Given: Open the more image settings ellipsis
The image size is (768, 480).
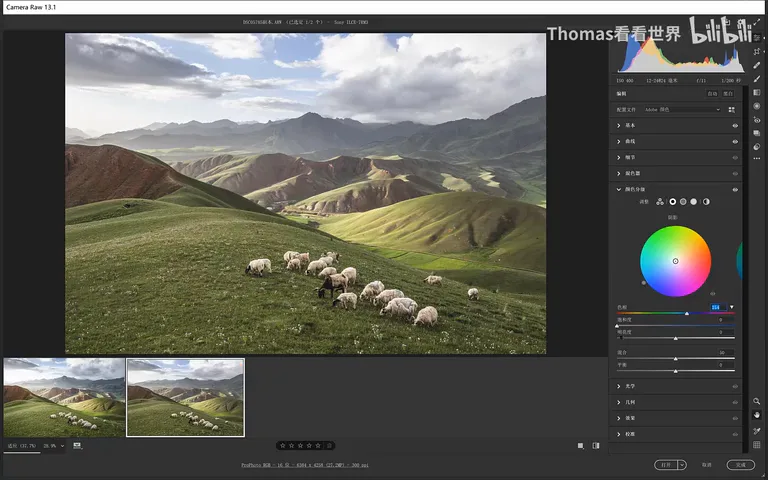Looking at the screenshot, I should (757, 158).
